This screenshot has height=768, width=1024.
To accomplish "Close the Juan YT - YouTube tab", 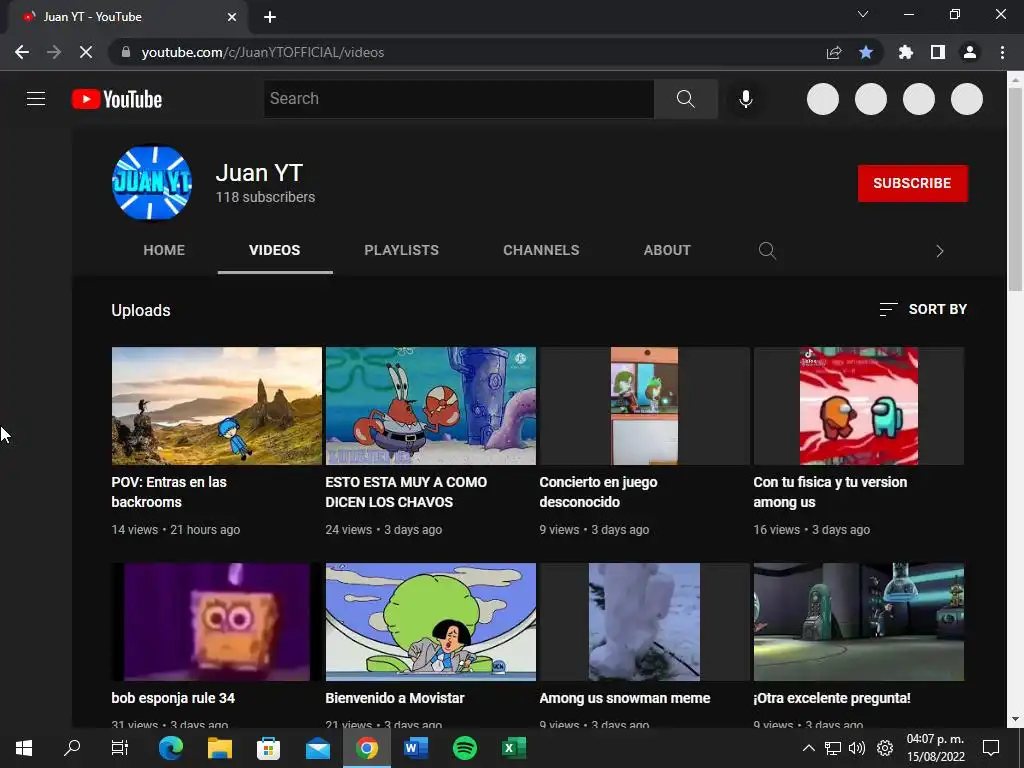I will coord(232,17).
